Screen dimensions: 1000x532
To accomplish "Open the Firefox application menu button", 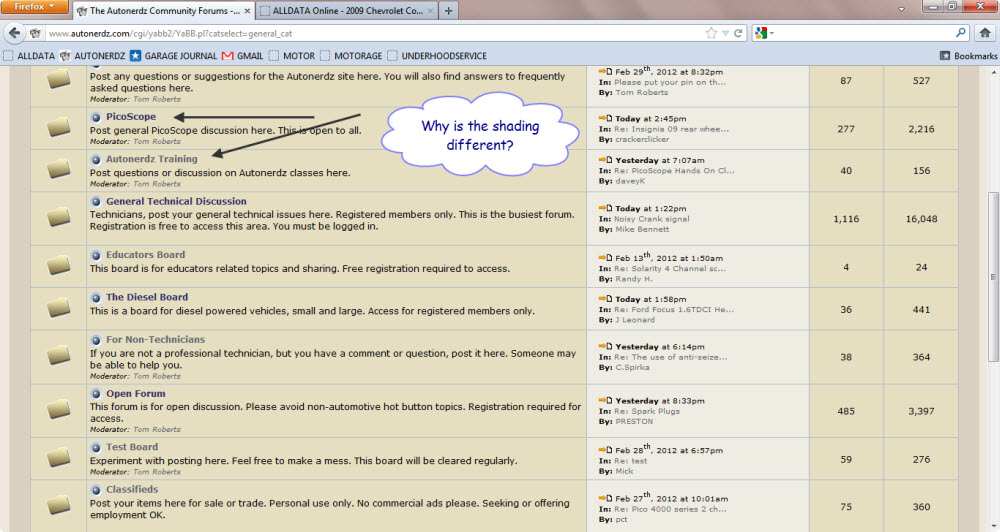I will (34, 7).
